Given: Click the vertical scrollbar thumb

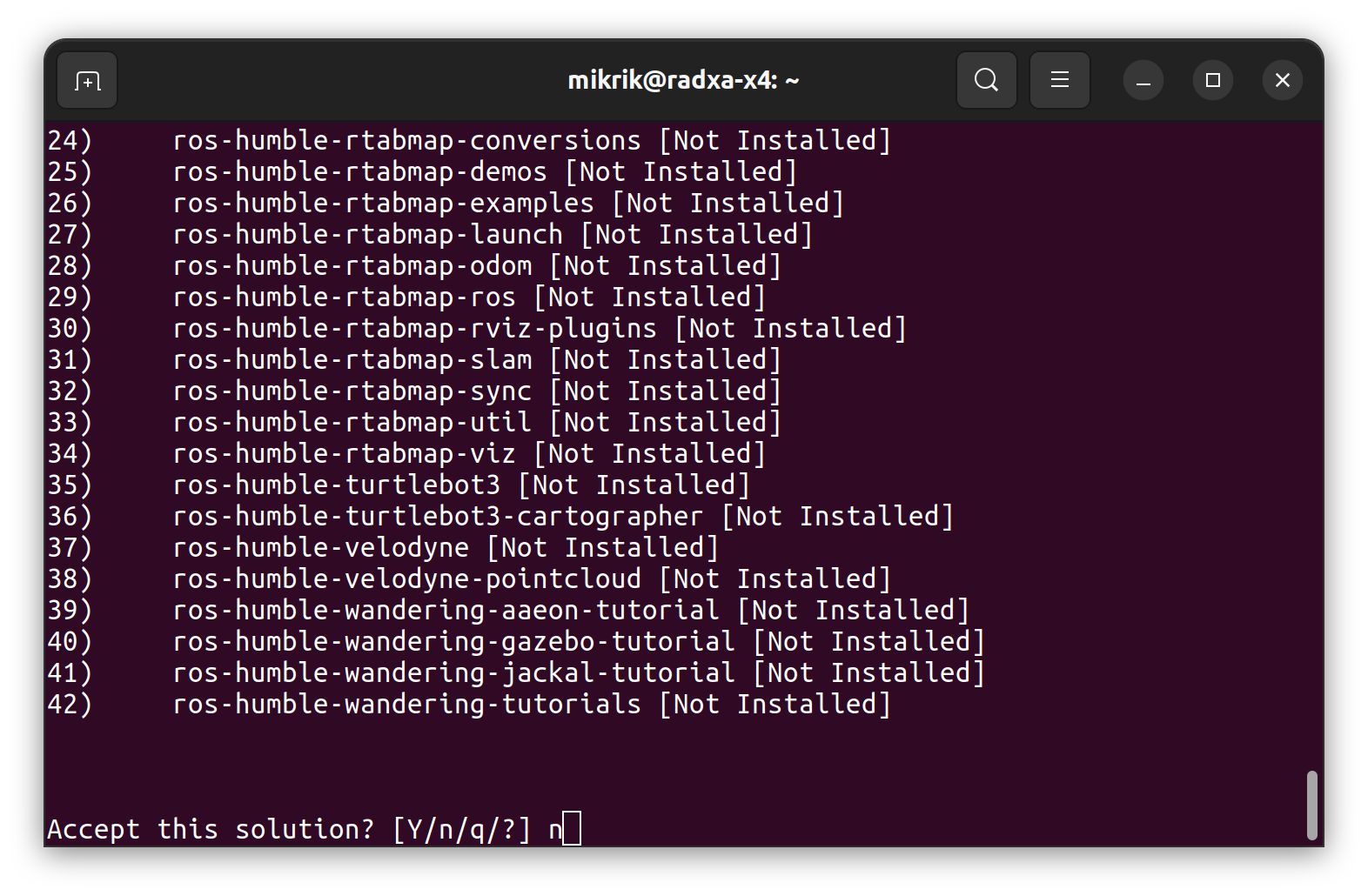Looking at the screenshot, I should coord(1311,805).
